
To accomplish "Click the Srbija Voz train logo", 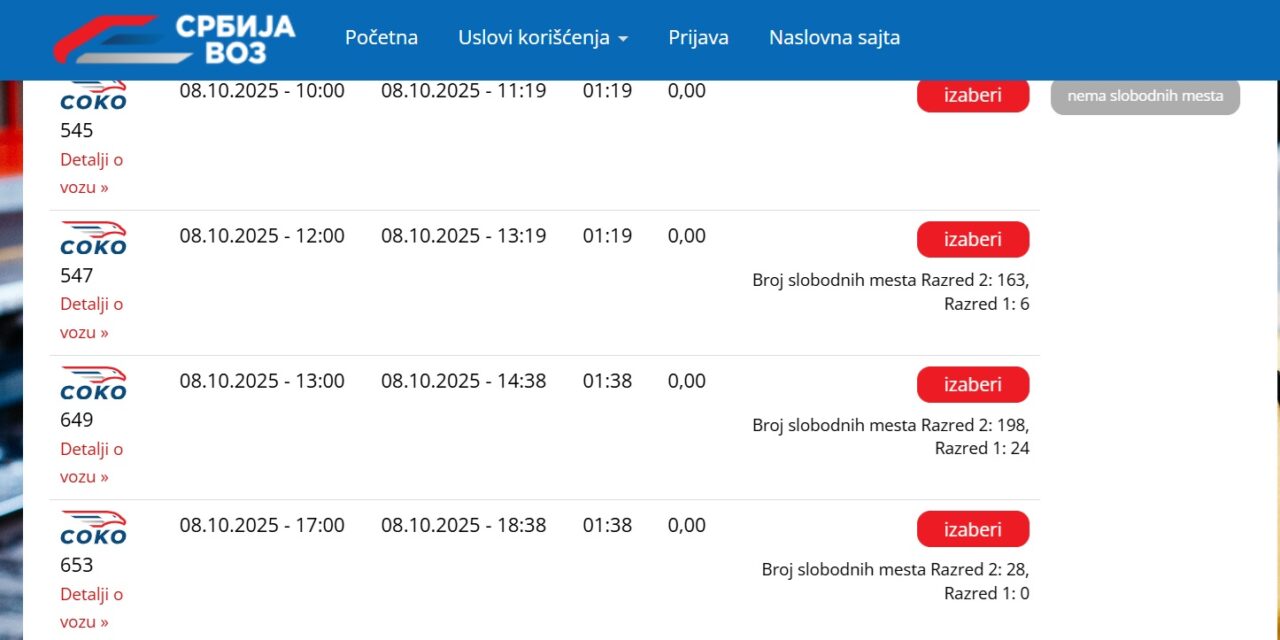I will pyautogui.click(x=105, y=35).
